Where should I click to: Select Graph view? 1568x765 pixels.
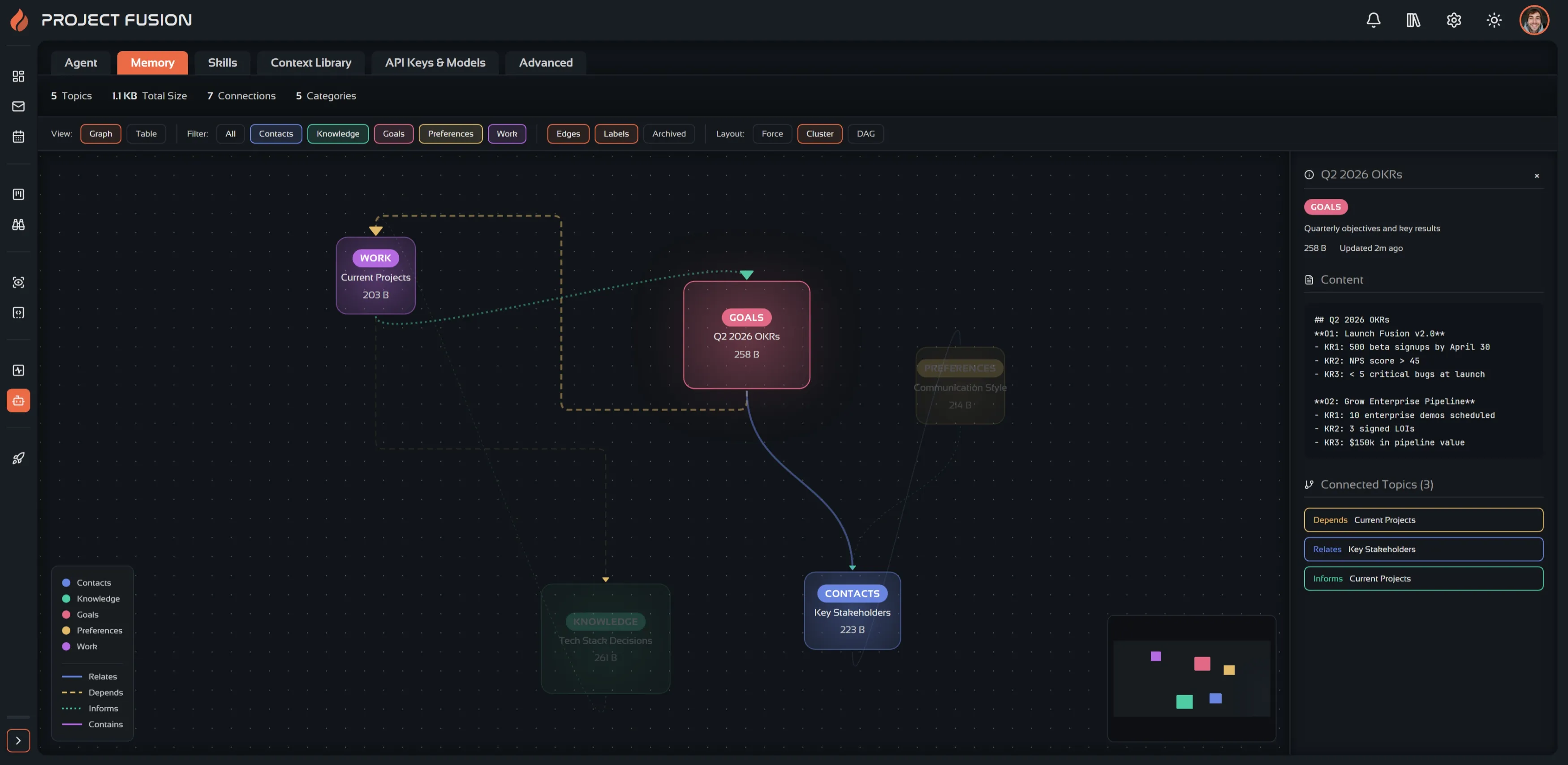click(100, 134)
